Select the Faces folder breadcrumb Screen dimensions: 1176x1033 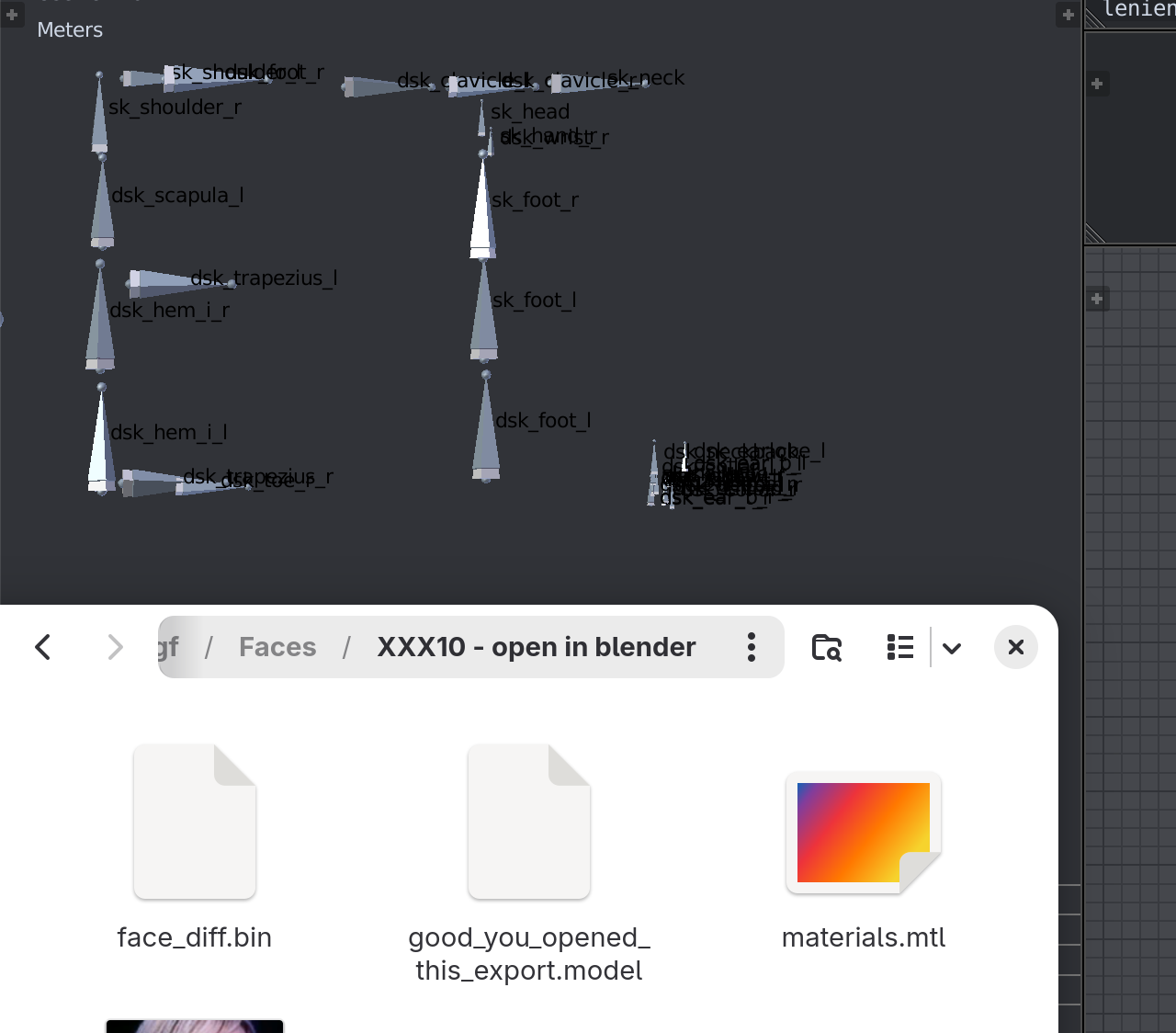click(277, 647)
